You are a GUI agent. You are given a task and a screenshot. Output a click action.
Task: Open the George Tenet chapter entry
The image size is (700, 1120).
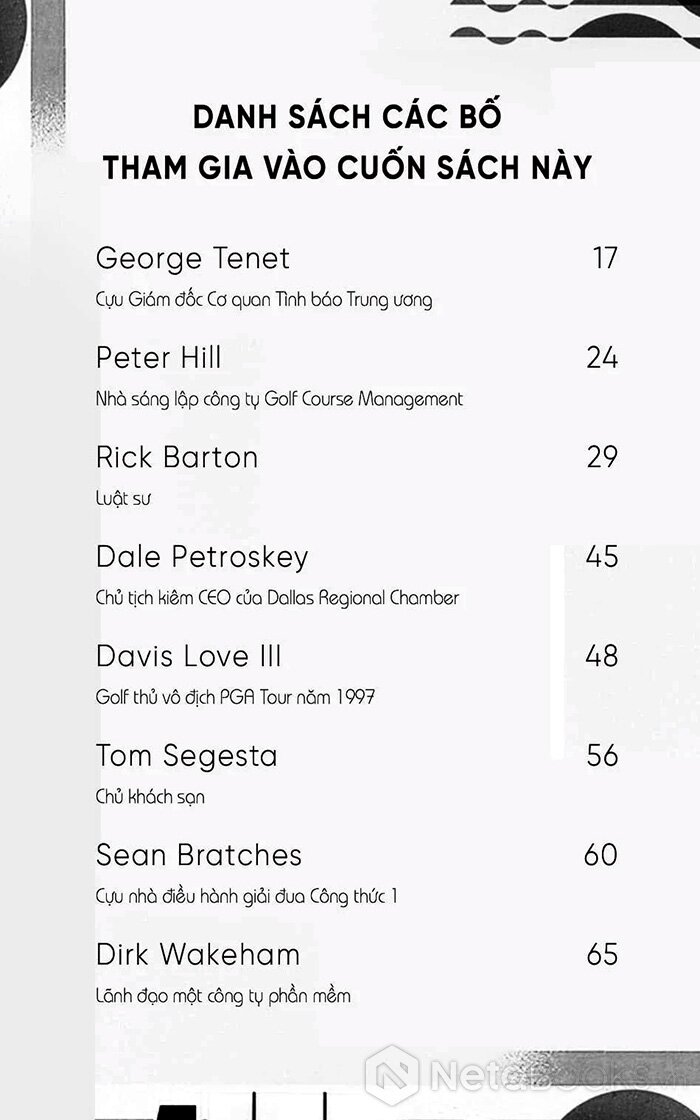coord(192,258)
